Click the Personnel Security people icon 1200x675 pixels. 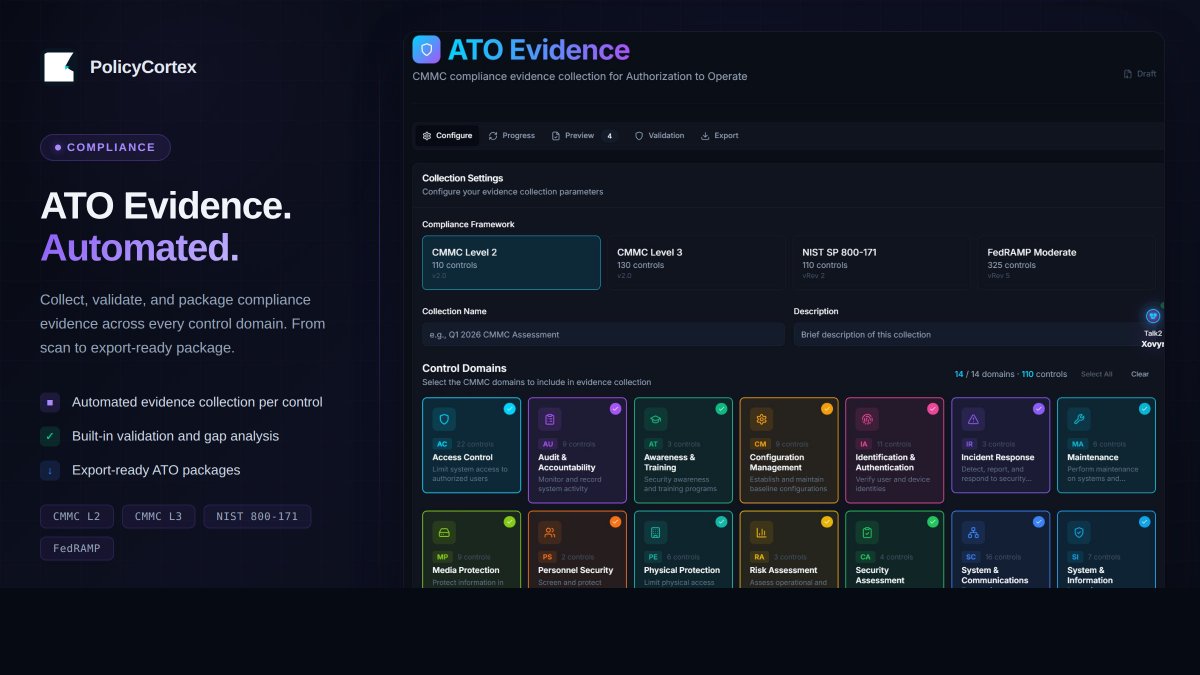click(x=550, y=532)
